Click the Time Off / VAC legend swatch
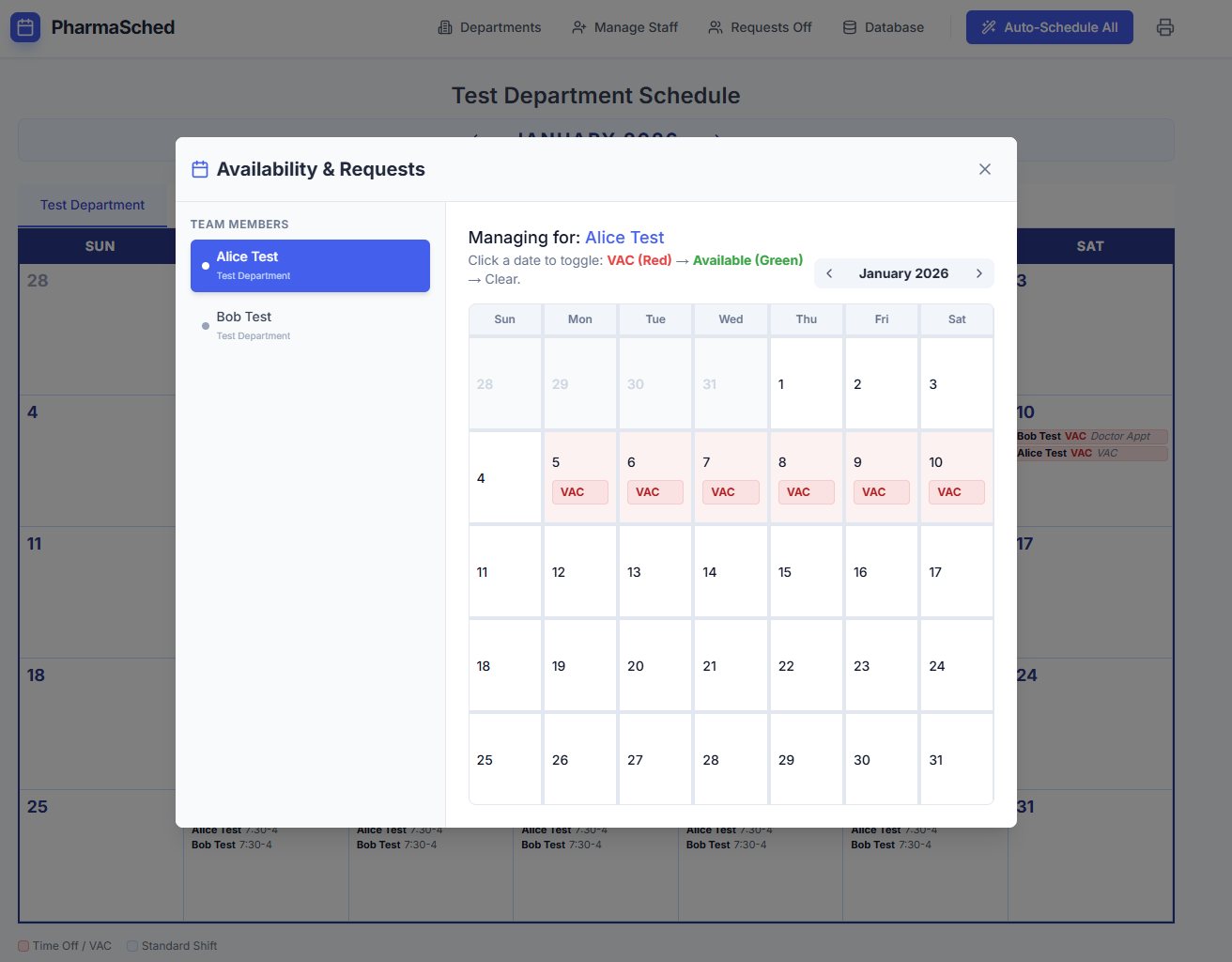Screen dimensions: 1232x962 23,946
